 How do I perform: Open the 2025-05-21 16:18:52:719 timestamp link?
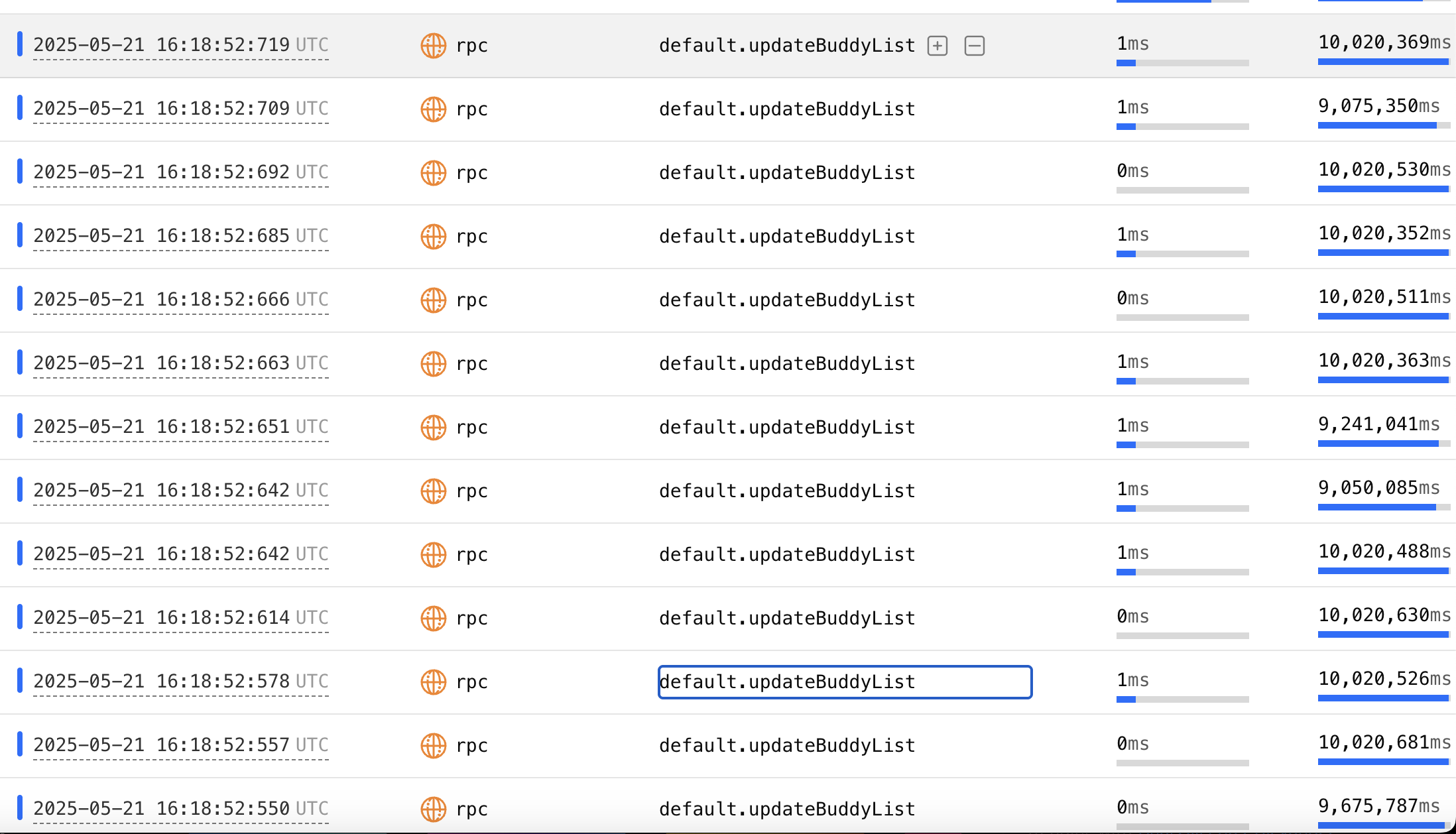[x=181, y=45]
